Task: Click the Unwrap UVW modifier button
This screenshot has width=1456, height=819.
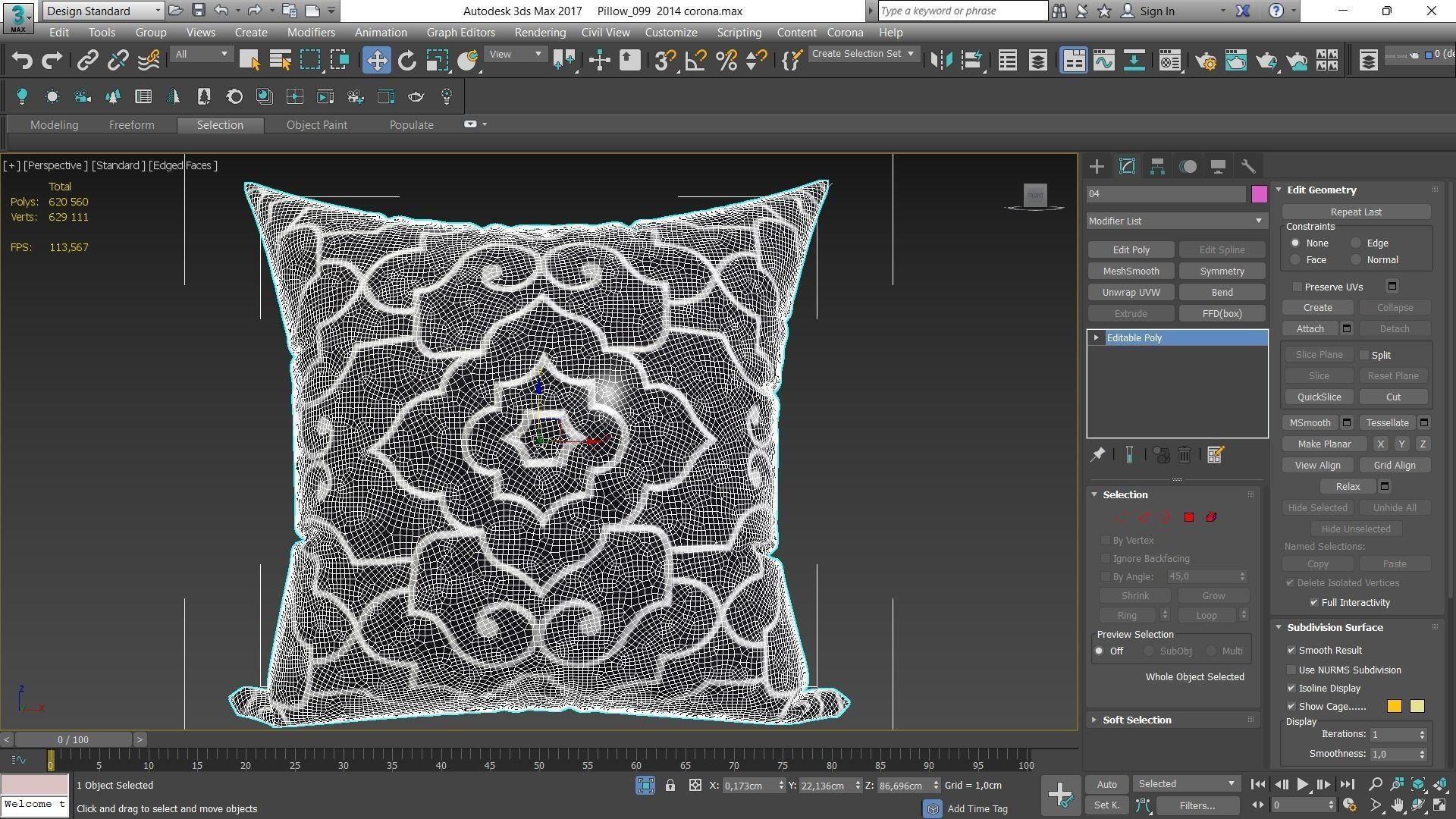Action: pos(1131,292)
